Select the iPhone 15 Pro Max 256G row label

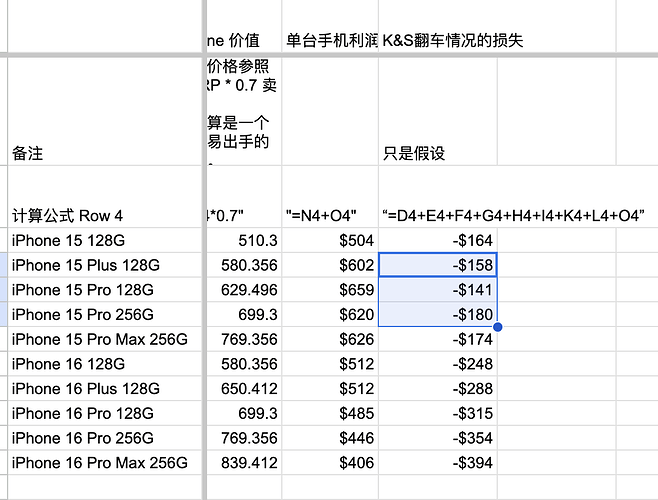point(100,339)
